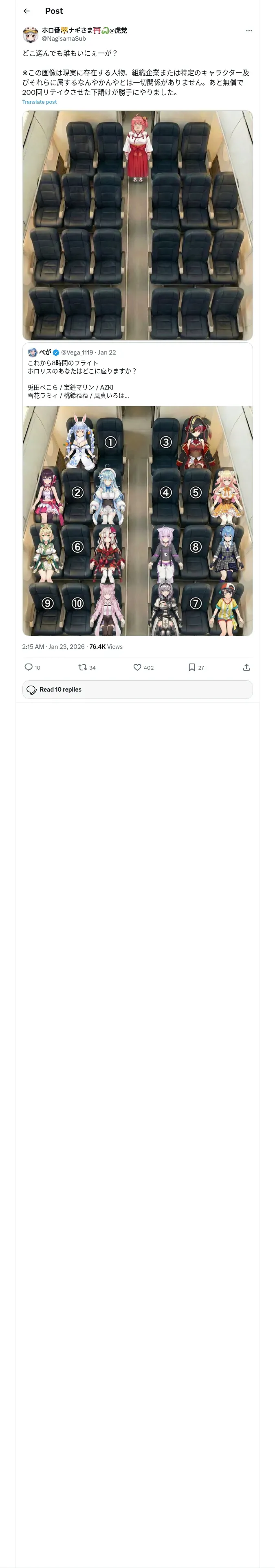Image resolution: width=275 pixels, height=1568 pixels.
Task: Open the quoted post text about 8-hour flight
Action: [82, 367]
